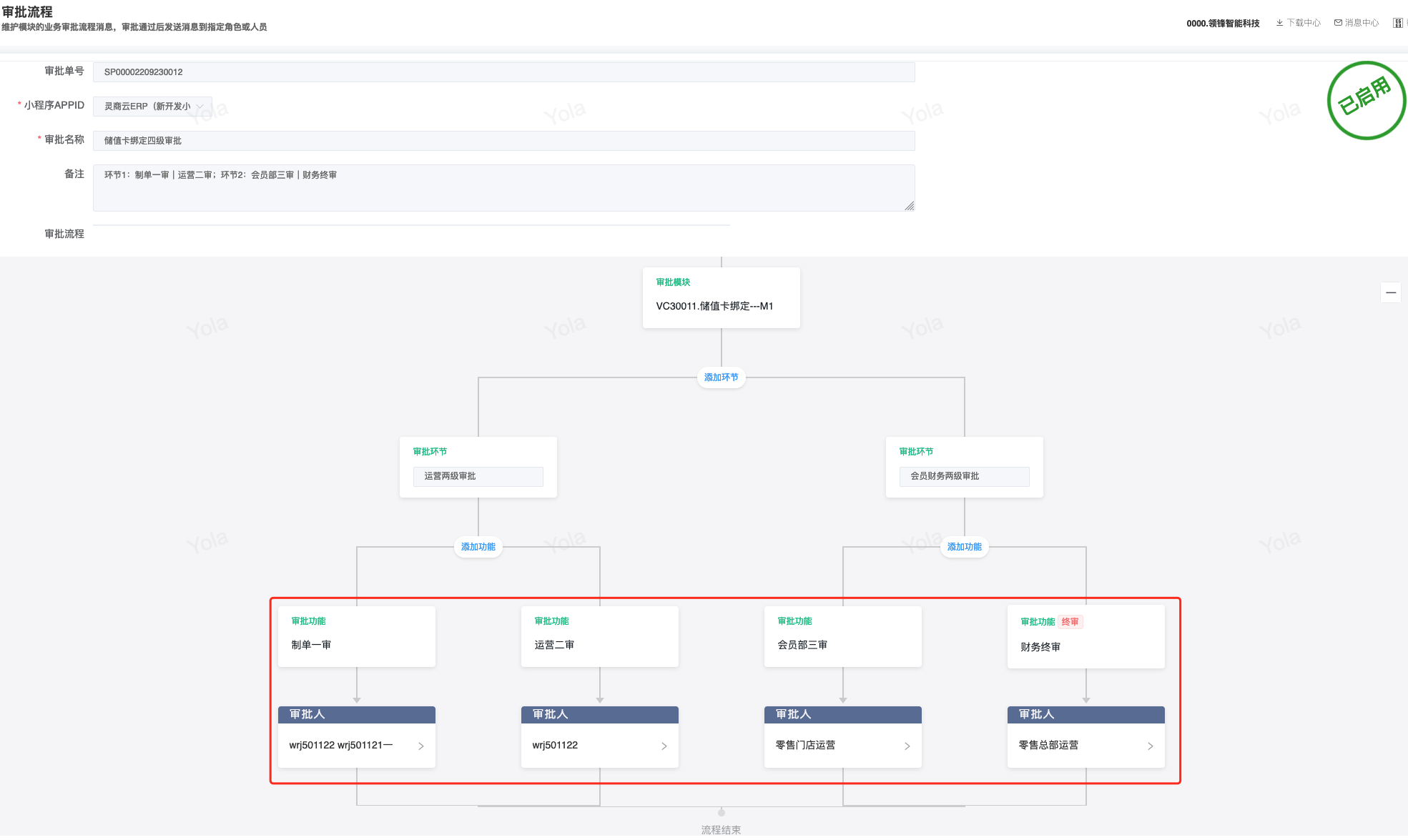Click the 终审 tag on 财务终审 card

(1070, 622)
